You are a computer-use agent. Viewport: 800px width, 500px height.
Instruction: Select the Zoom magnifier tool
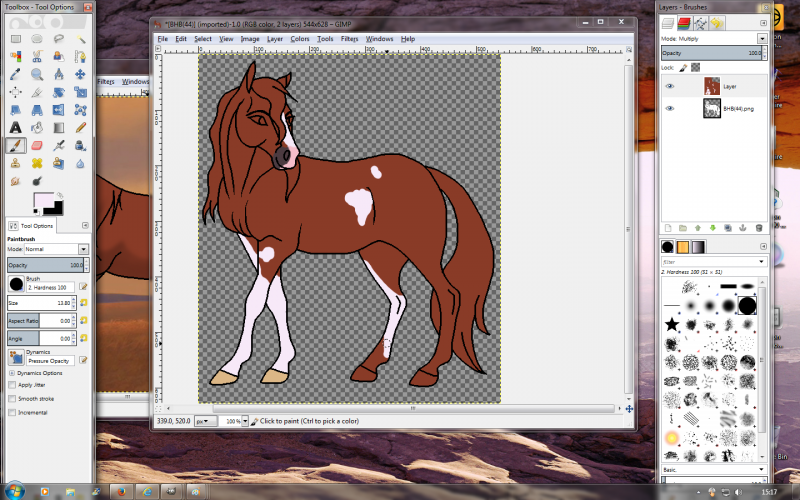click(x=37, y=74)
